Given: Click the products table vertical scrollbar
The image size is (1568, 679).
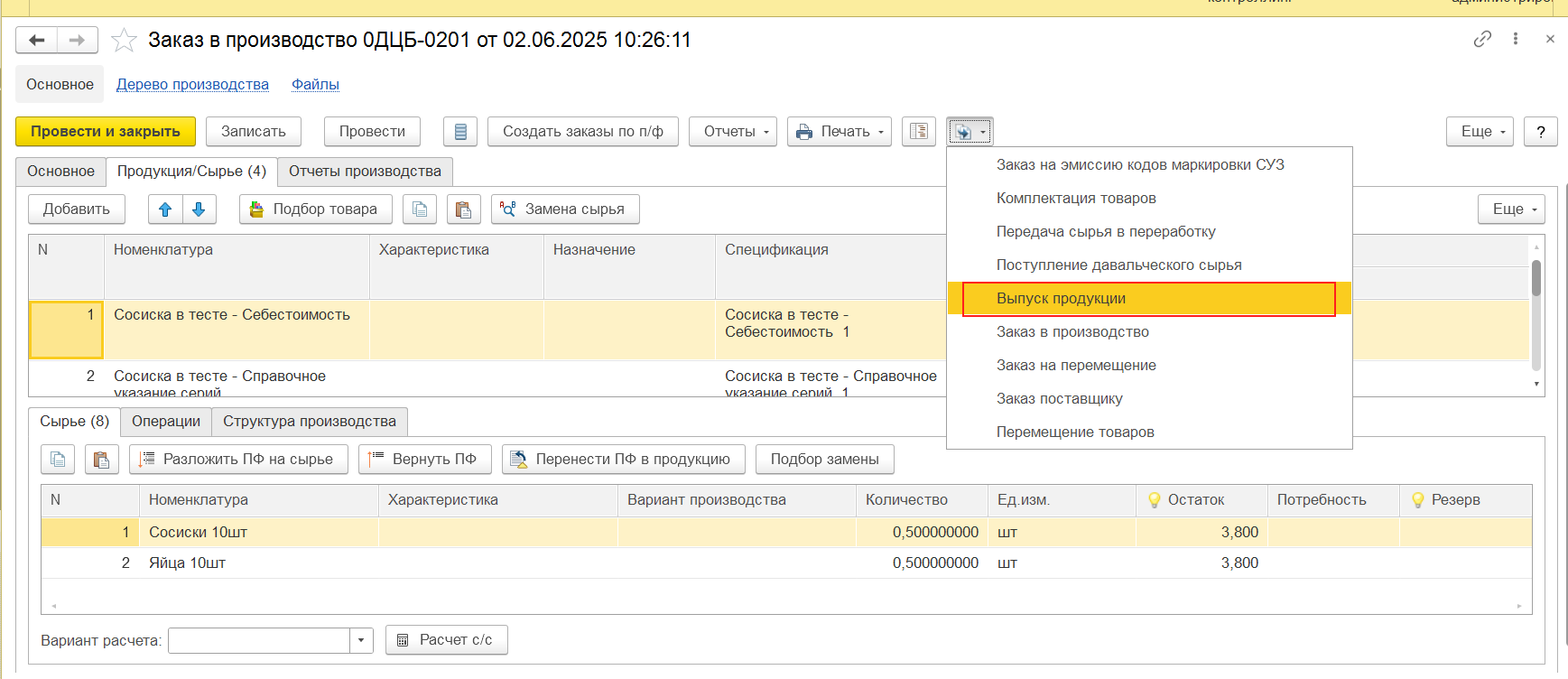Looking at the screenshot, I should pyautogui.click(x=1536, y=280).
